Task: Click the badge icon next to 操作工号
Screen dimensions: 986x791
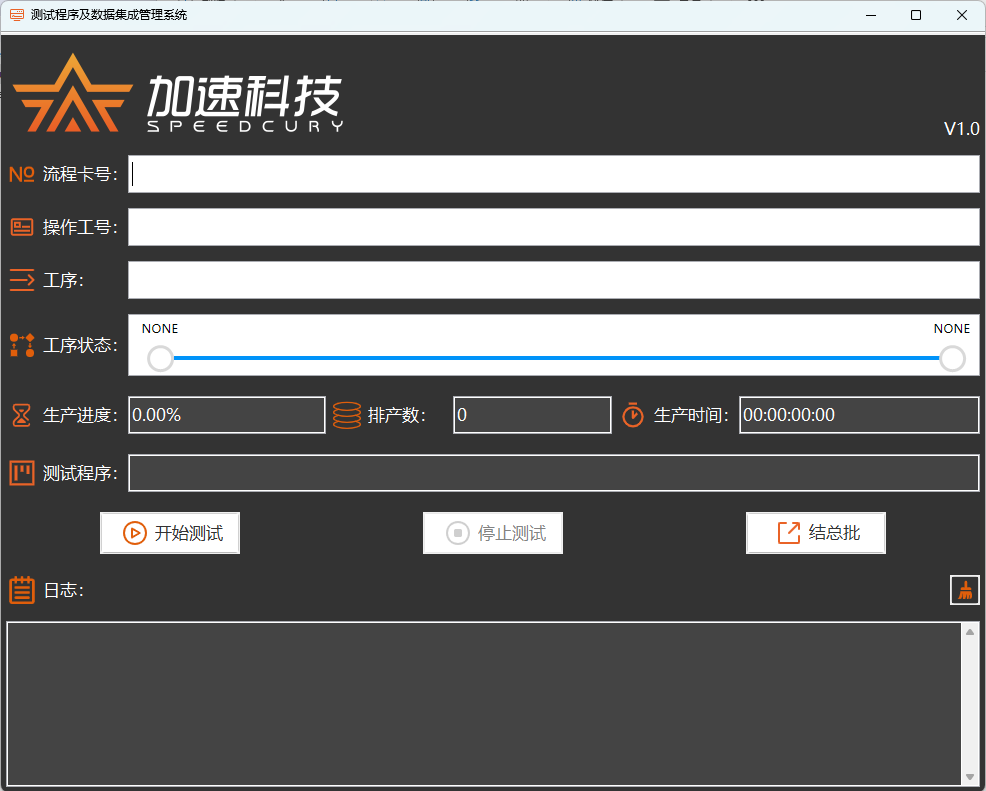Action: click(21, 226)
